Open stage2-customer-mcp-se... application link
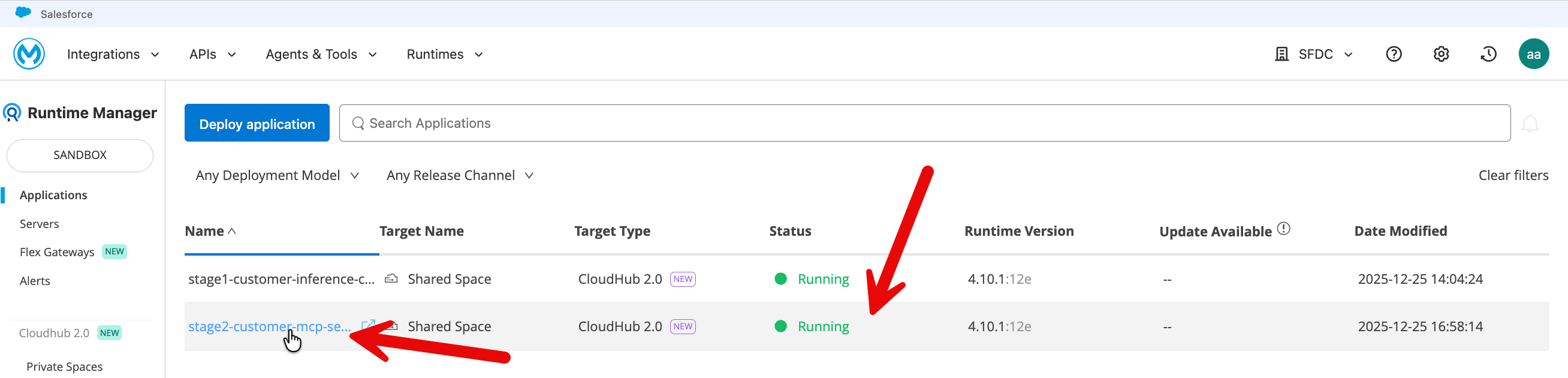 point(270,326)
